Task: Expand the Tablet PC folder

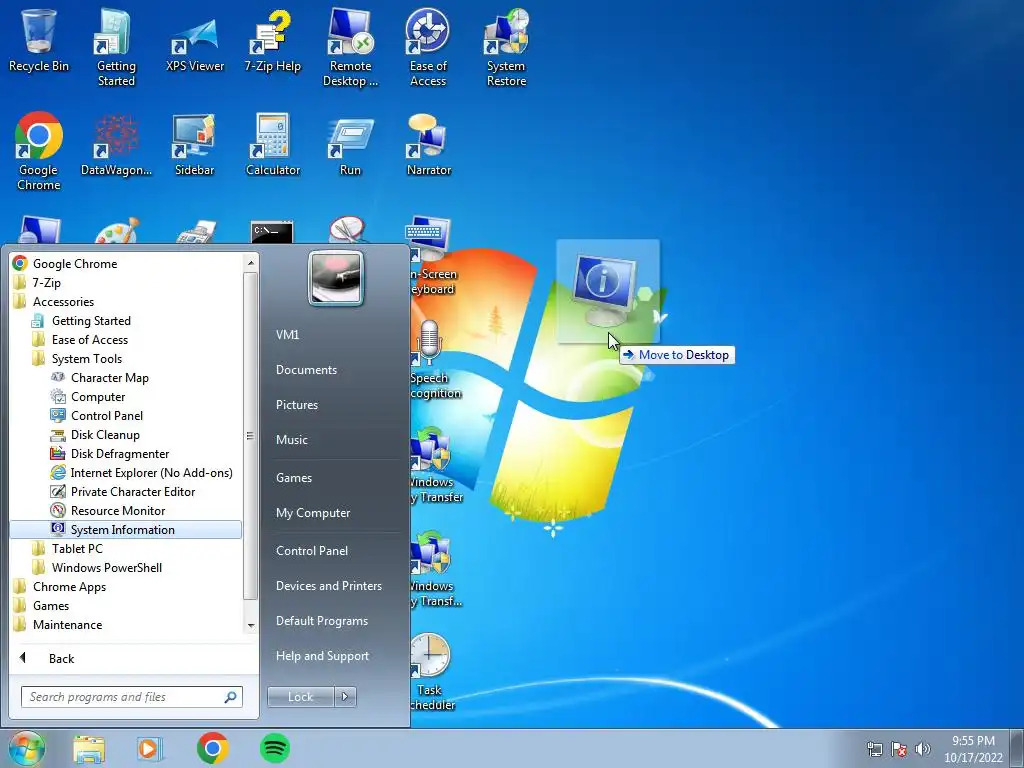Action: (77, 549)
